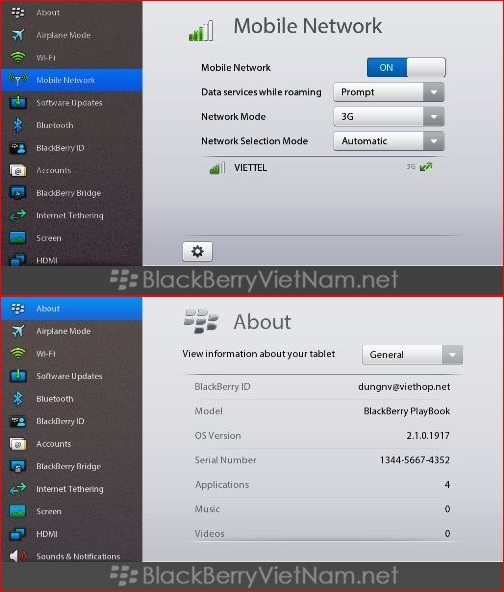Screen dimensions: 504x592
Task: Open the Network Mode 3G dropdown
Action: coord(389,117)
